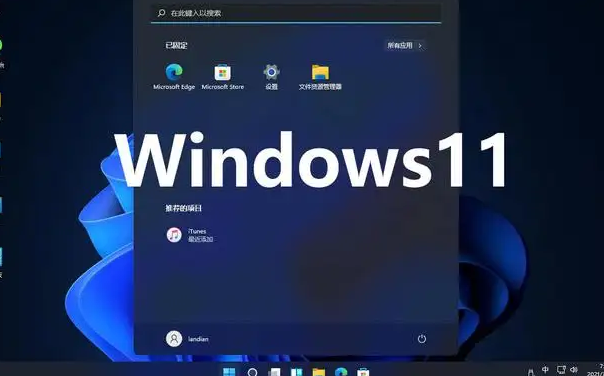Open the landian user account avatar
604x376 pixels.
click(x=174, y=339)
